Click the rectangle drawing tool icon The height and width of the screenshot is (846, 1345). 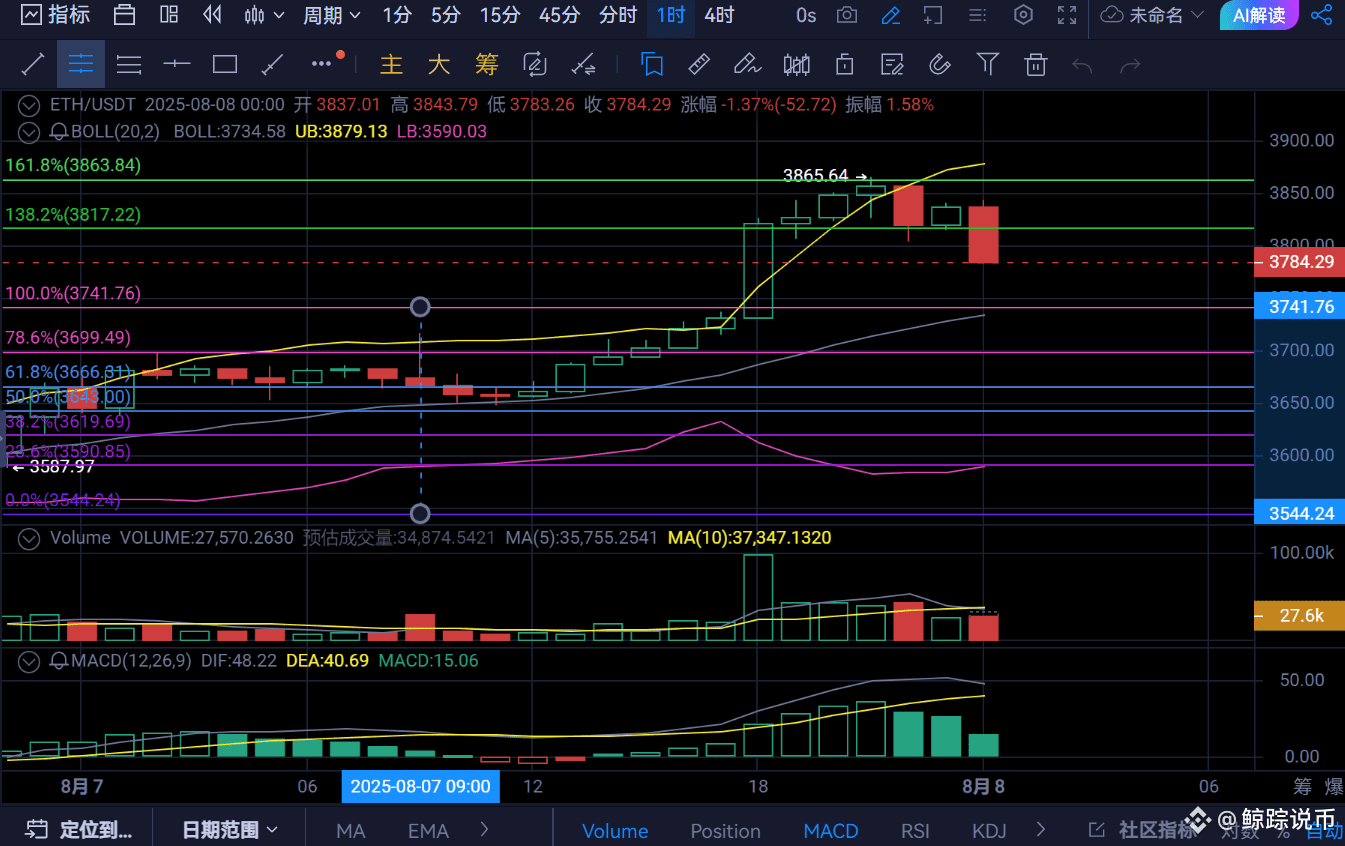[225, 64]
